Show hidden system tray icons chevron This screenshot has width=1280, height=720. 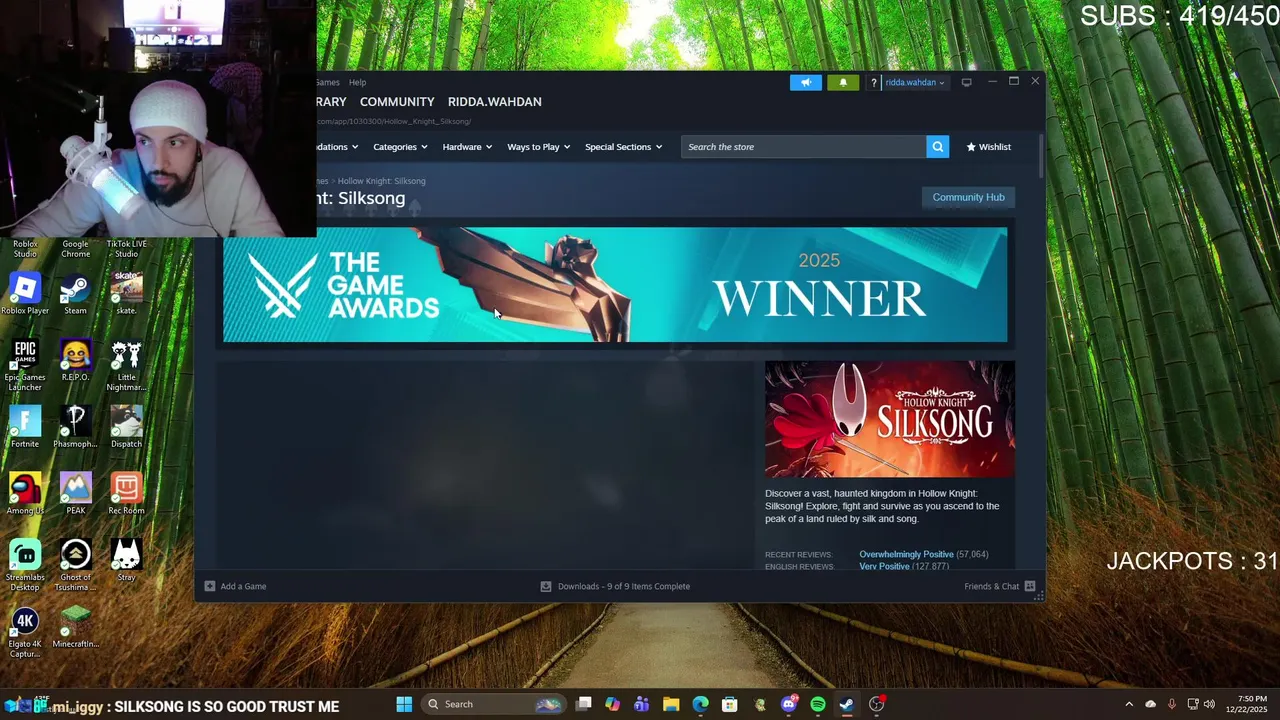pyautogui.click(x=1129, y=704)
